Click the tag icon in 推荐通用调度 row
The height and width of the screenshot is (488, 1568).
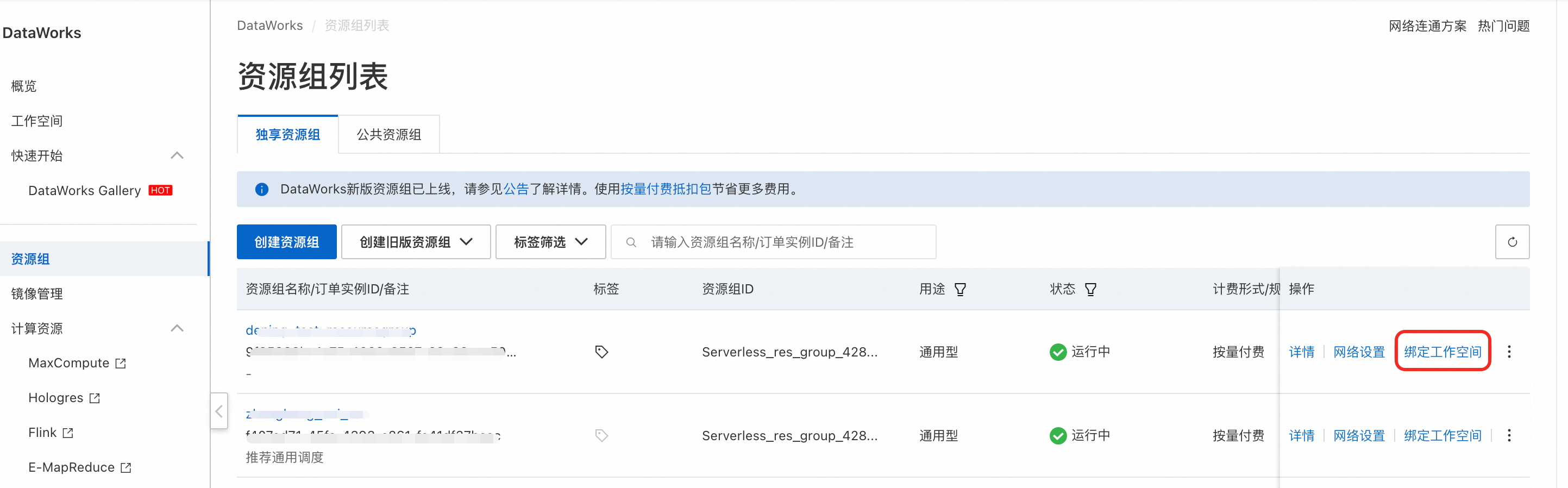601,435
